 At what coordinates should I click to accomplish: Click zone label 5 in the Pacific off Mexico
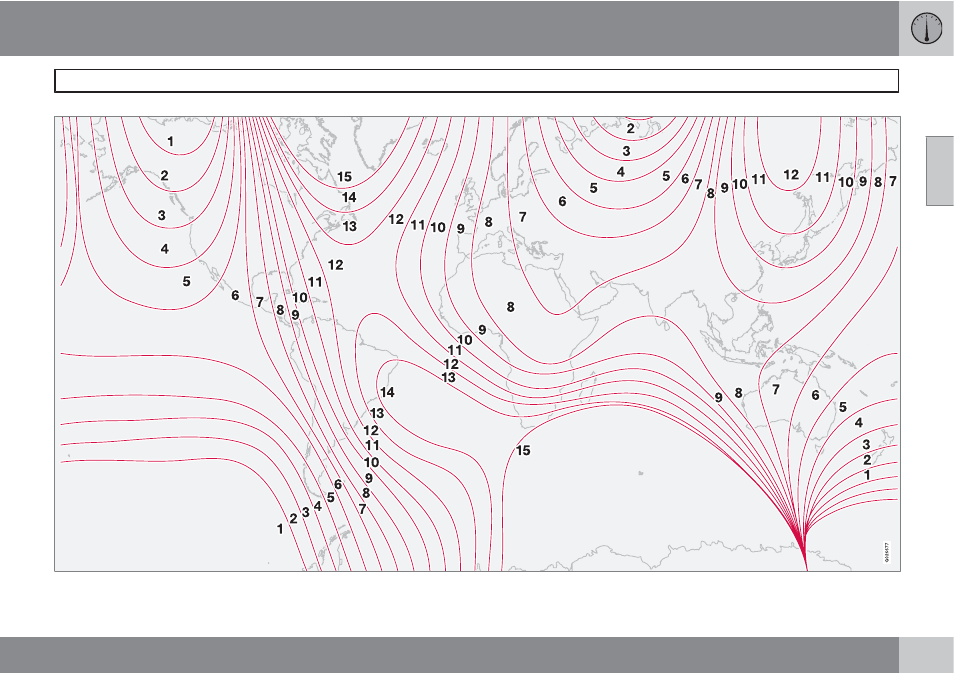tap(187, 282)
